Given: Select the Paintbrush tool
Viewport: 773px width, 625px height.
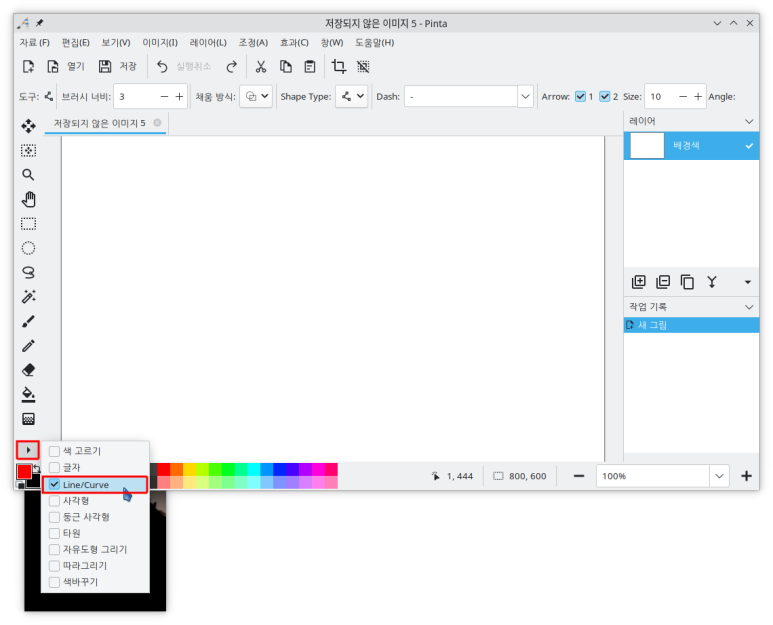Looking at the screenshot, I should (x=28, y=321).
